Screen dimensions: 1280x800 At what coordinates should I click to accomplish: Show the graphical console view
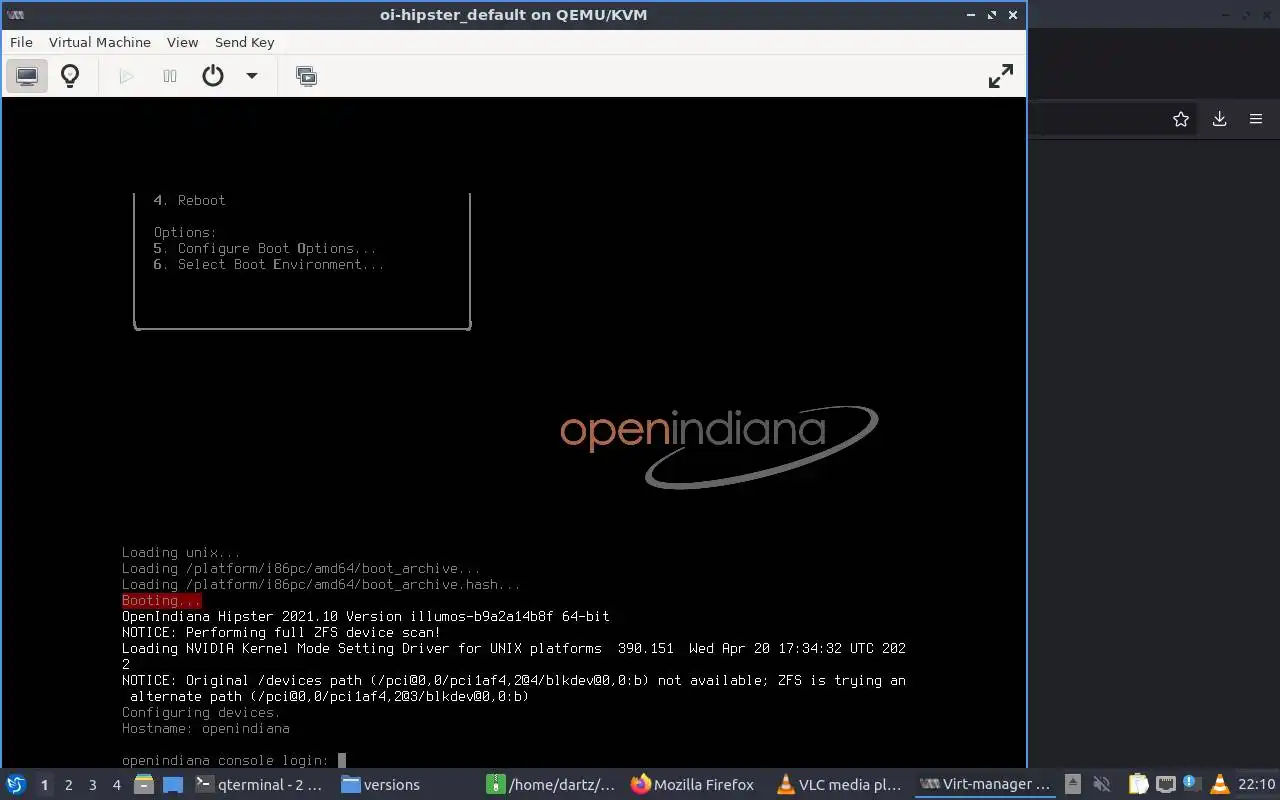point(27,76)
